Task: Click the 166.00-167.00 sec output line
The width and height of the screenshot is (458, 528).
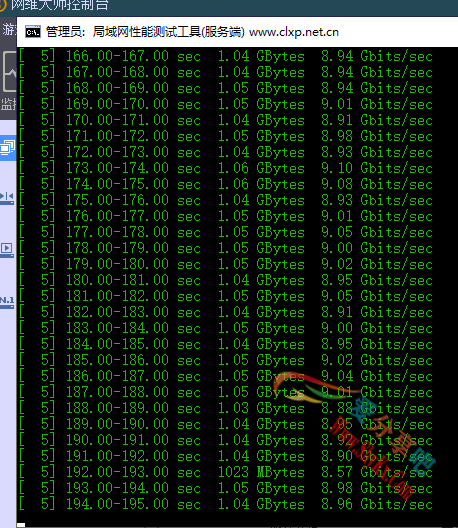Action: click(x=226, y=56)
